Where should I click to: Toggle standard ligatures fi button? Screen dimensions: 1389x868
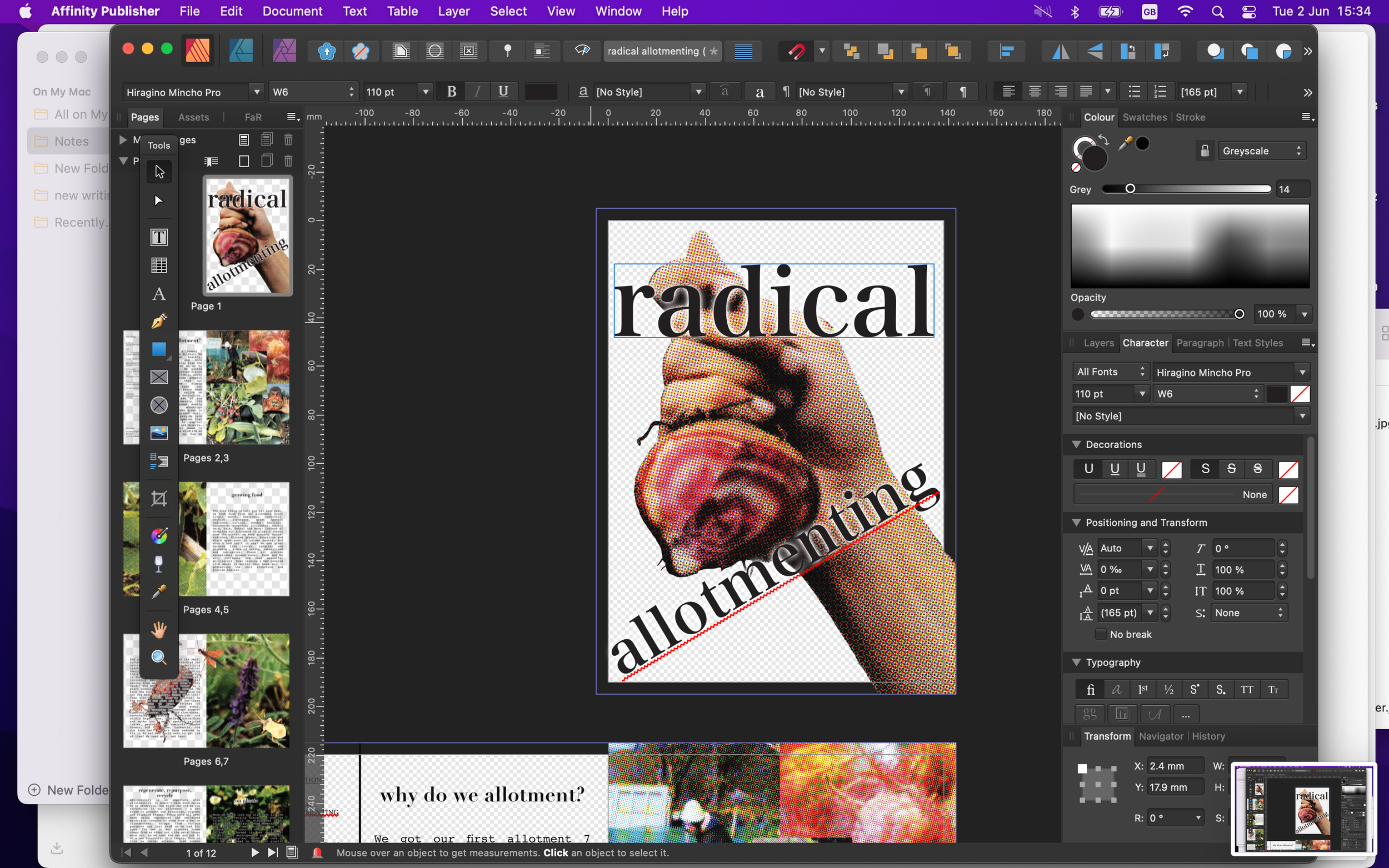(1090, 690)
